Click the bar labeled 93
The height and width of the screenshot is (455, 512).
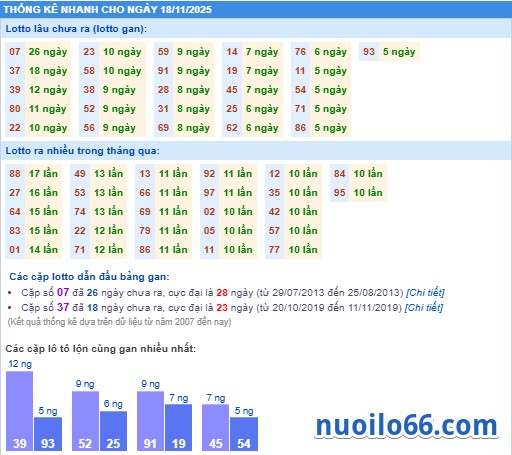48,434
